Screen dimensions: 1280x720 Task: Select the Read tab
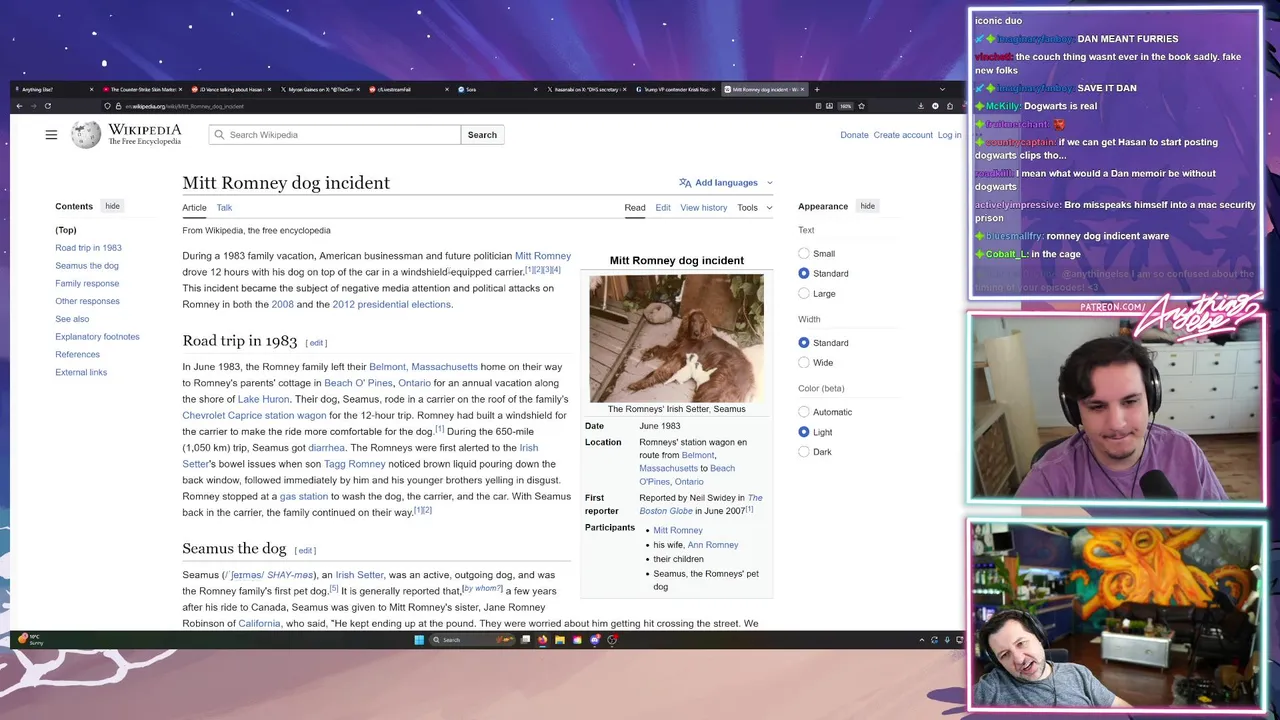[x=635, y=208]
